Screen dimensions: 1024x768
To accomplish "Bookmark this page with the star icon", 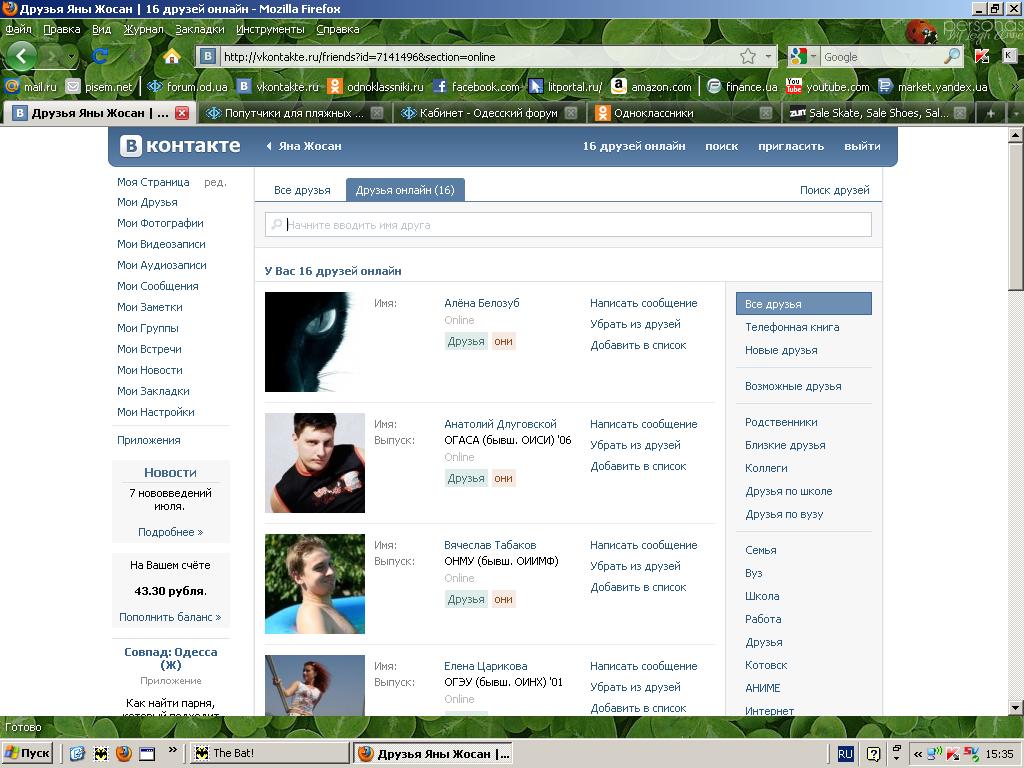I will [x=748, y=57].
